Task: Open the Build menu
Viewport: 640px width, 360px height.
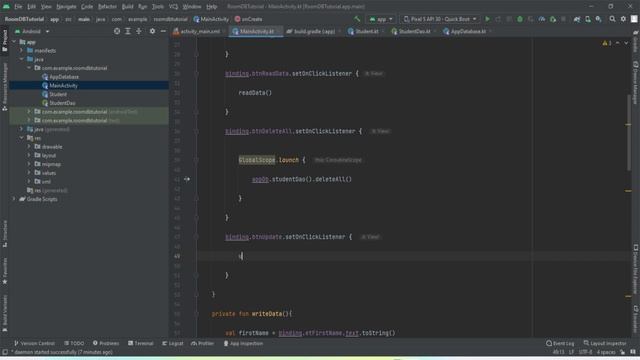Action: 127,7
